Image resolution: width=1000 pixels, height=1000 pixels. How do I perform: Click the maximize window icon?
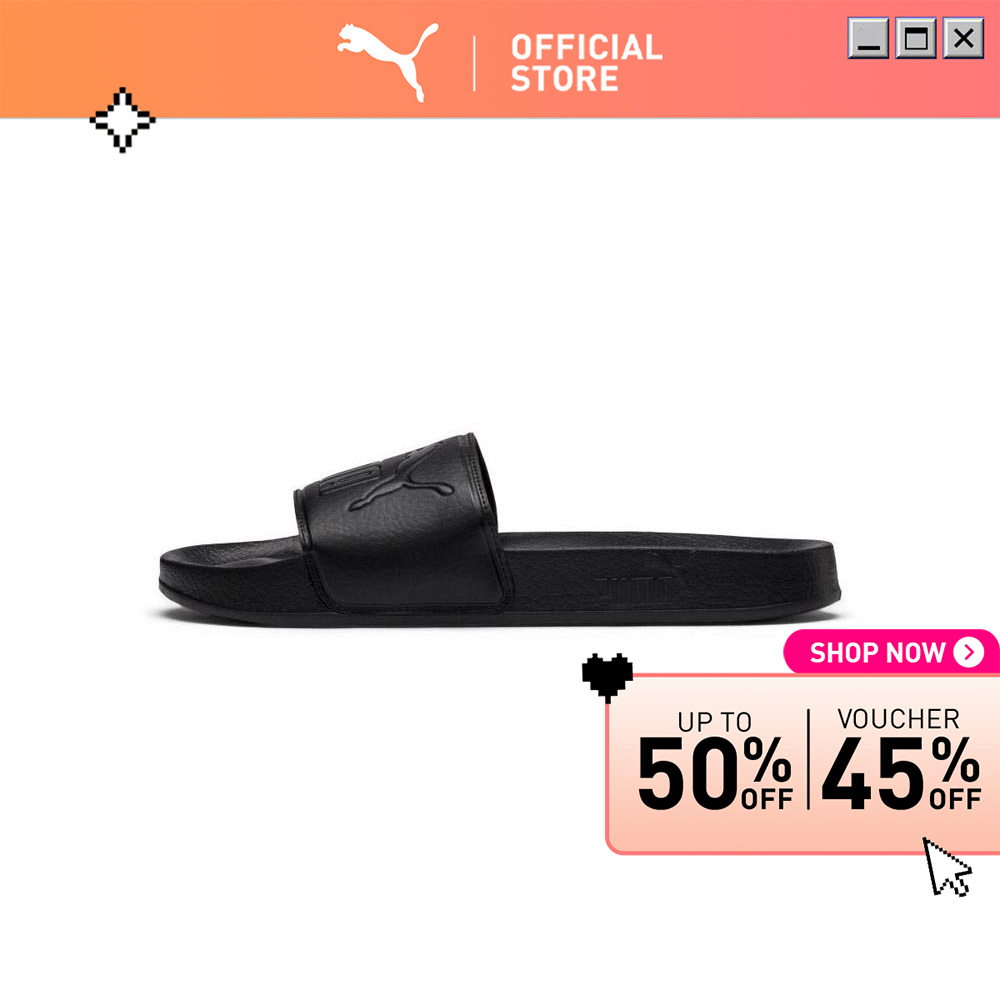916,38
